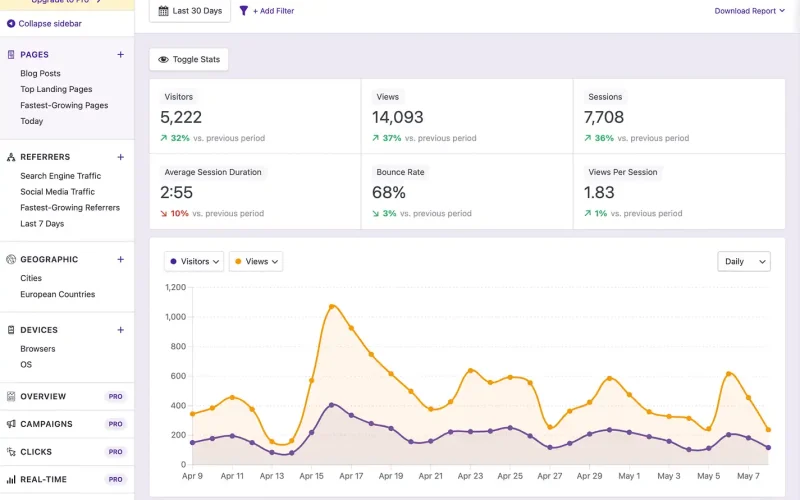The image size is (800, 500).
Task: Click the plus icon beside Devices
Action: click(x=120, y=330)
